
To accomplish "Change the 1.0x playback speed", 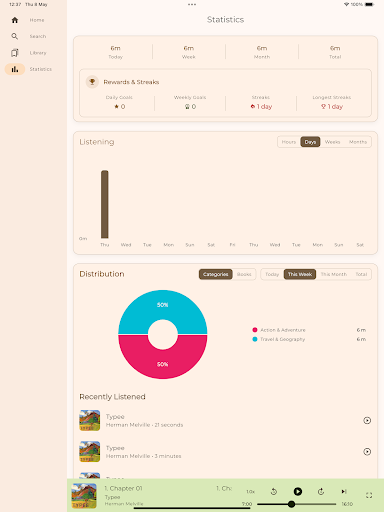I will point(251,492).
